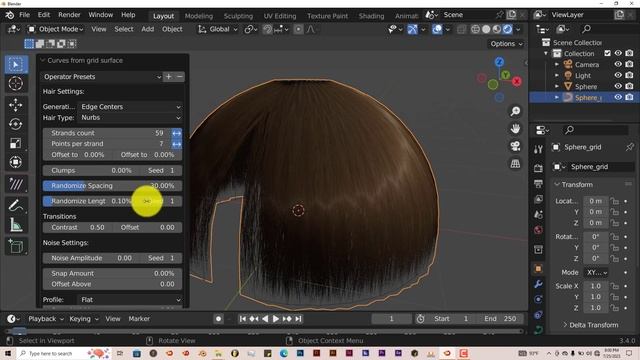Switch to wireframe viewport shading
The height and width of the screenshot is (360, 640).
[x=476, y=29]
